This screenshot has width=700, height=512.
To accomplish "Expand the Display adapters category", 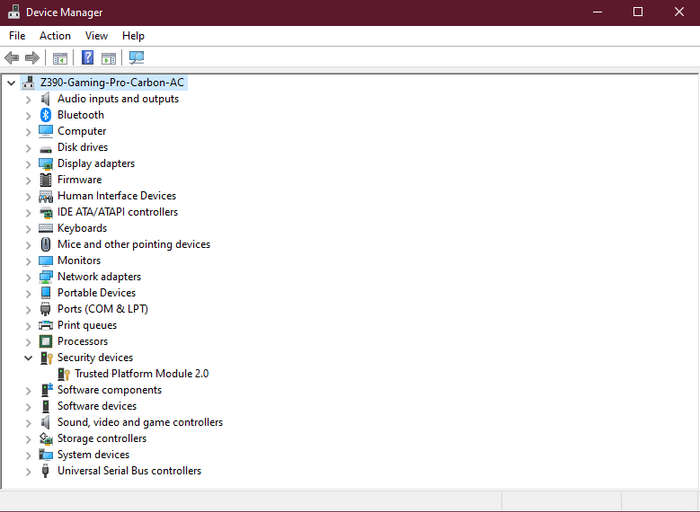I will point(28,164).
